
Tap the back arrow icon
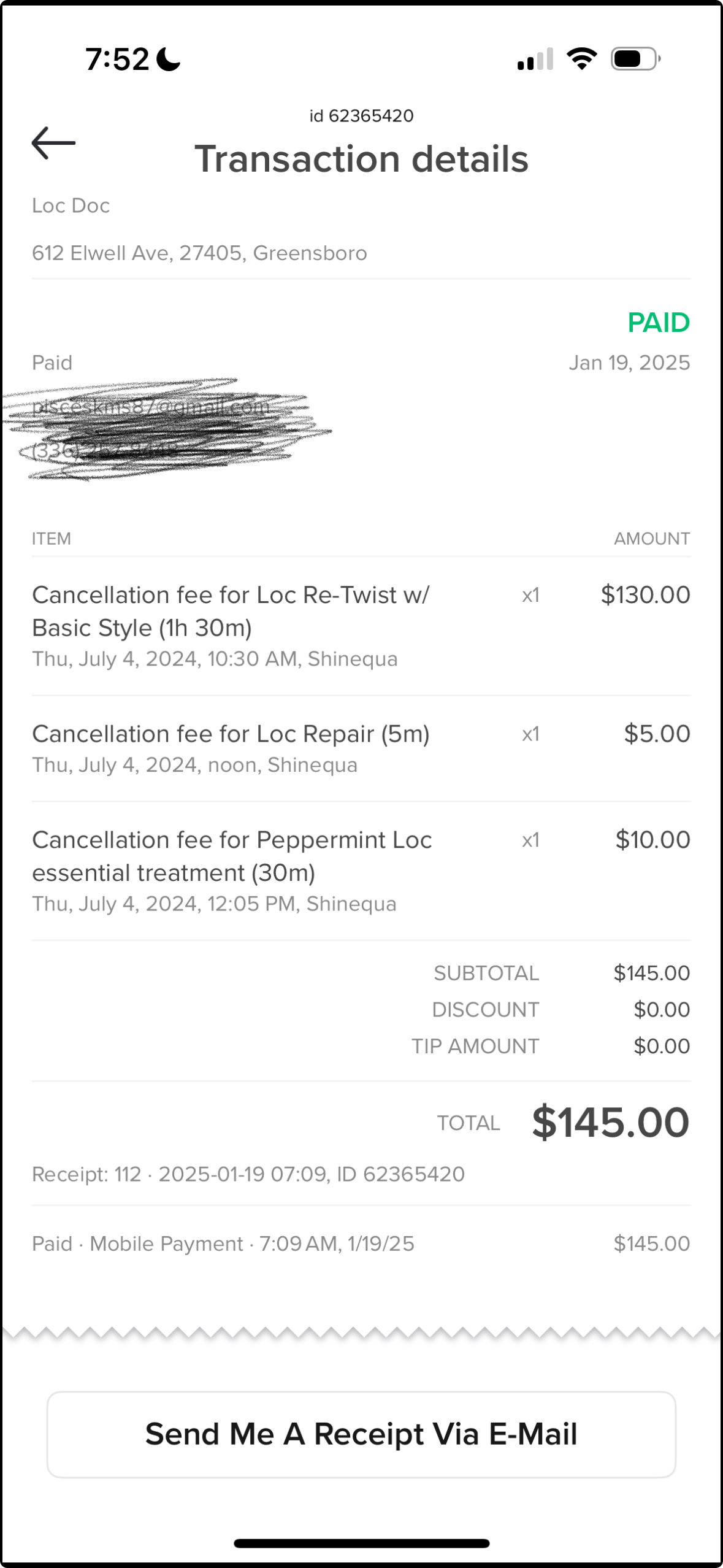tap(53, 144)
